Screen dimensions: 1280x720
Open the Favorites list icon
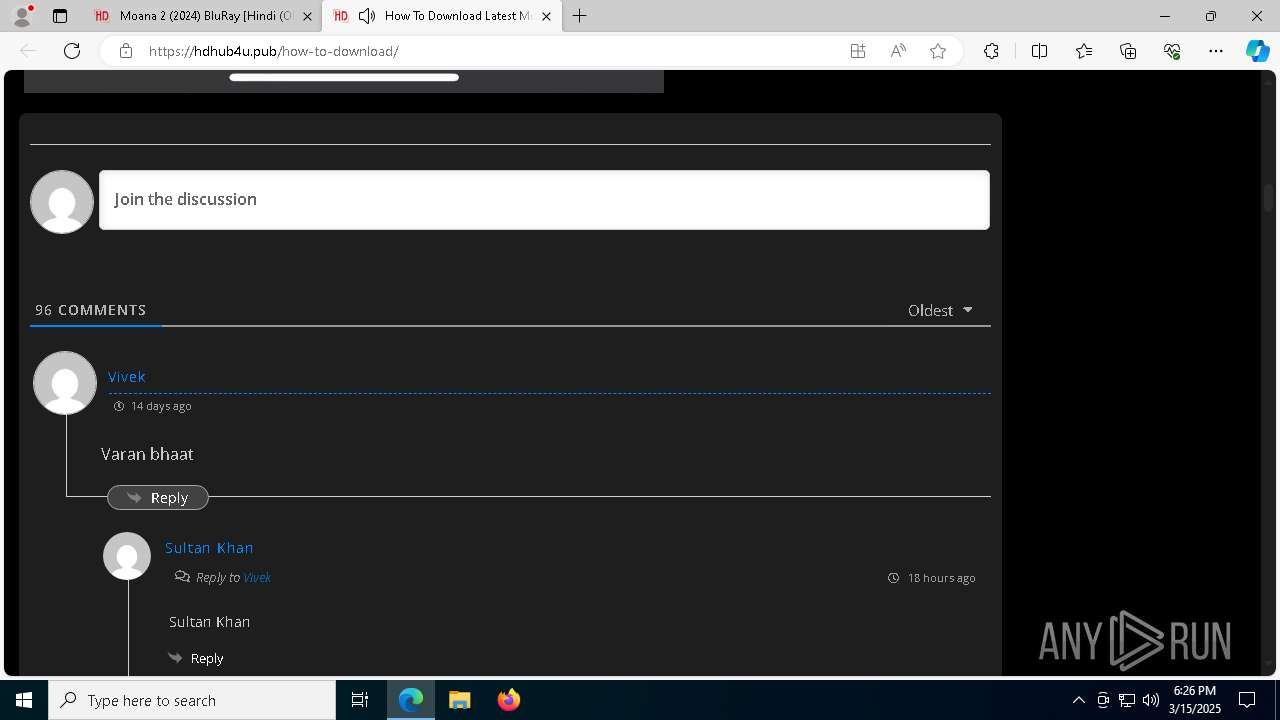coord(1084,51)
